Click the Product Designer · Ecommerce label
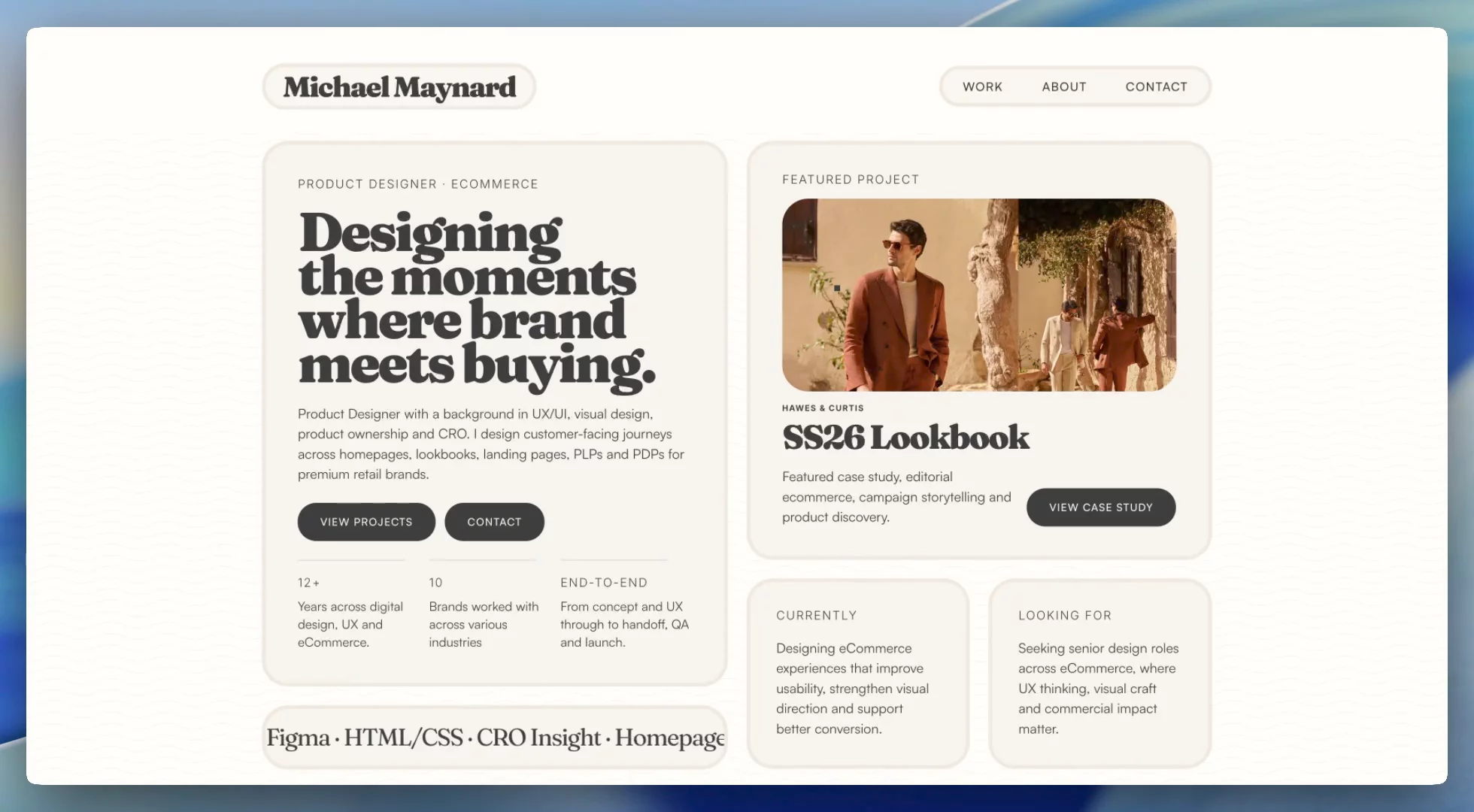Image resolution: width=1474 pixels, height=812 pixels. click(418, 184)
